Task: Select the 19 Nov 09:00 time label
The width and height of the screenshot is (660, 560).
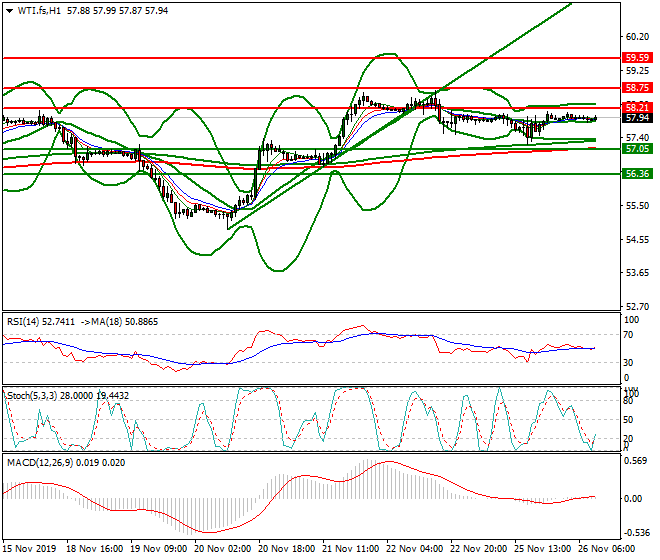Action: click(158, 549)
